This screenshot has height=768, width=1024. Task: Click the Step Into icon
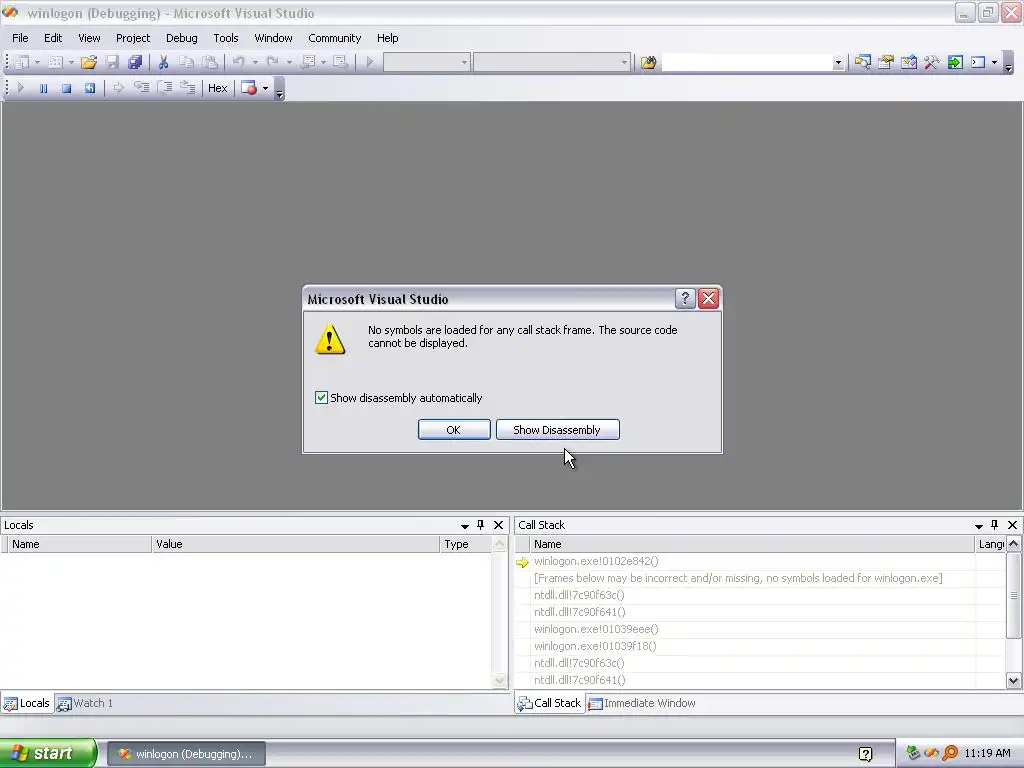142,88
